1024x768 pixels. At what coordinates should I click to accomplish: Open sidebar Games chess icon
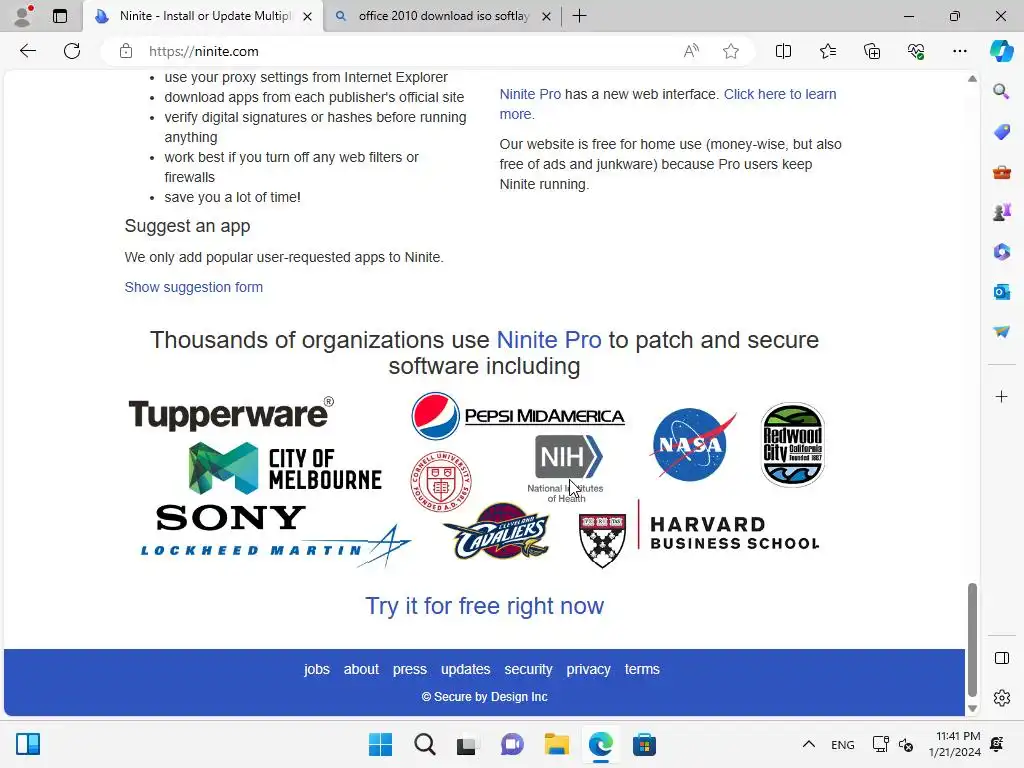pos(1001,212)
